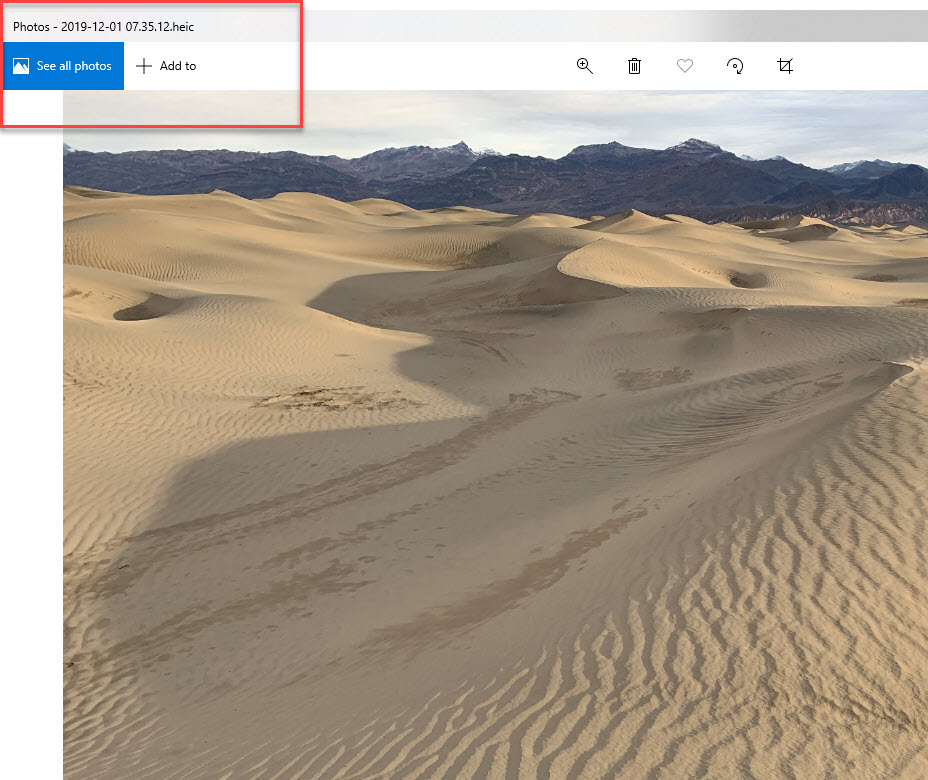
Task: Zoom in with the magnifier icon
Action: coord(585,66)
